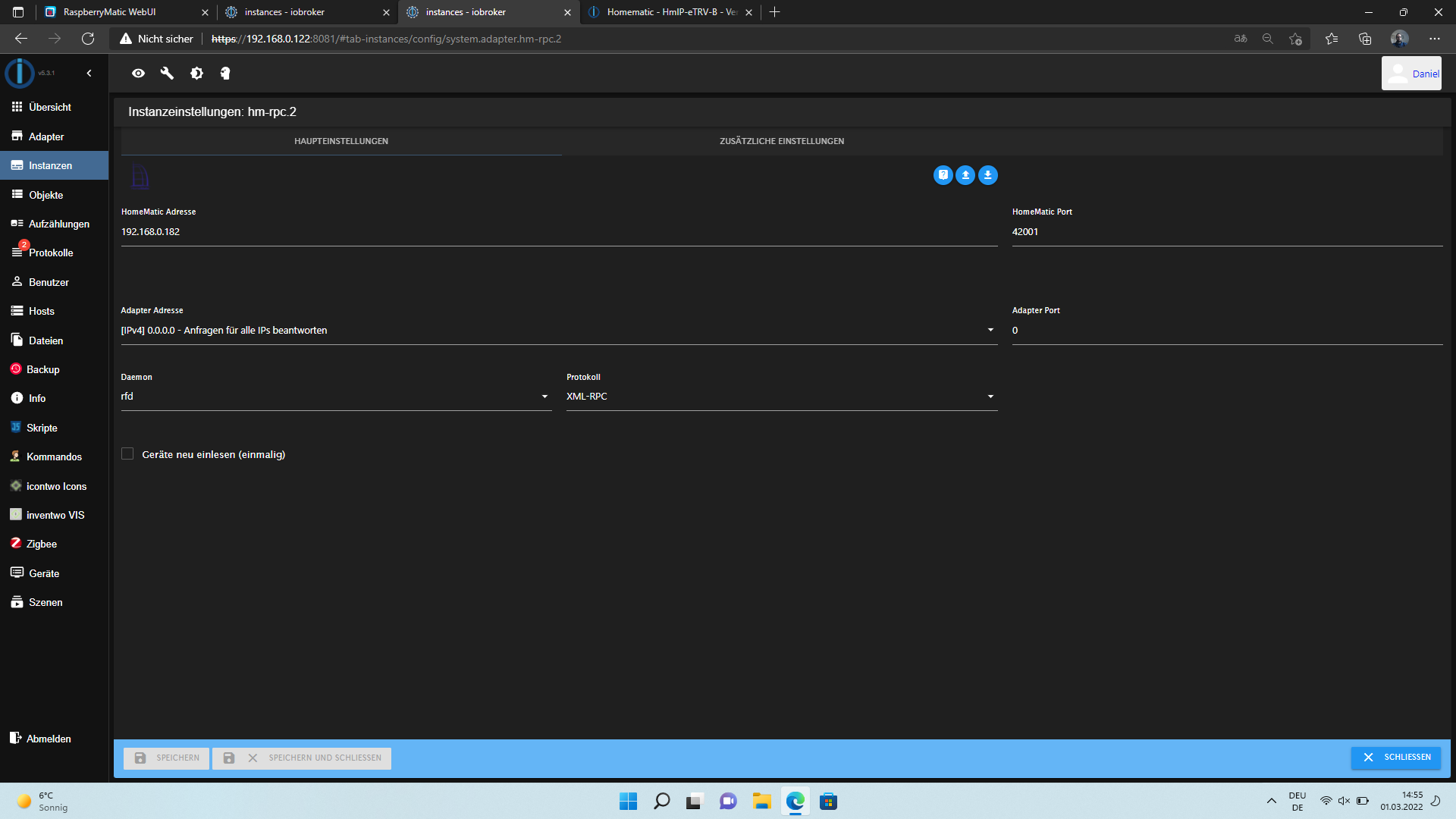Open the Protokoll dropdown showing XML-RPC
The width and height of the screenshot is (1456, 819).
click(782, 397)
